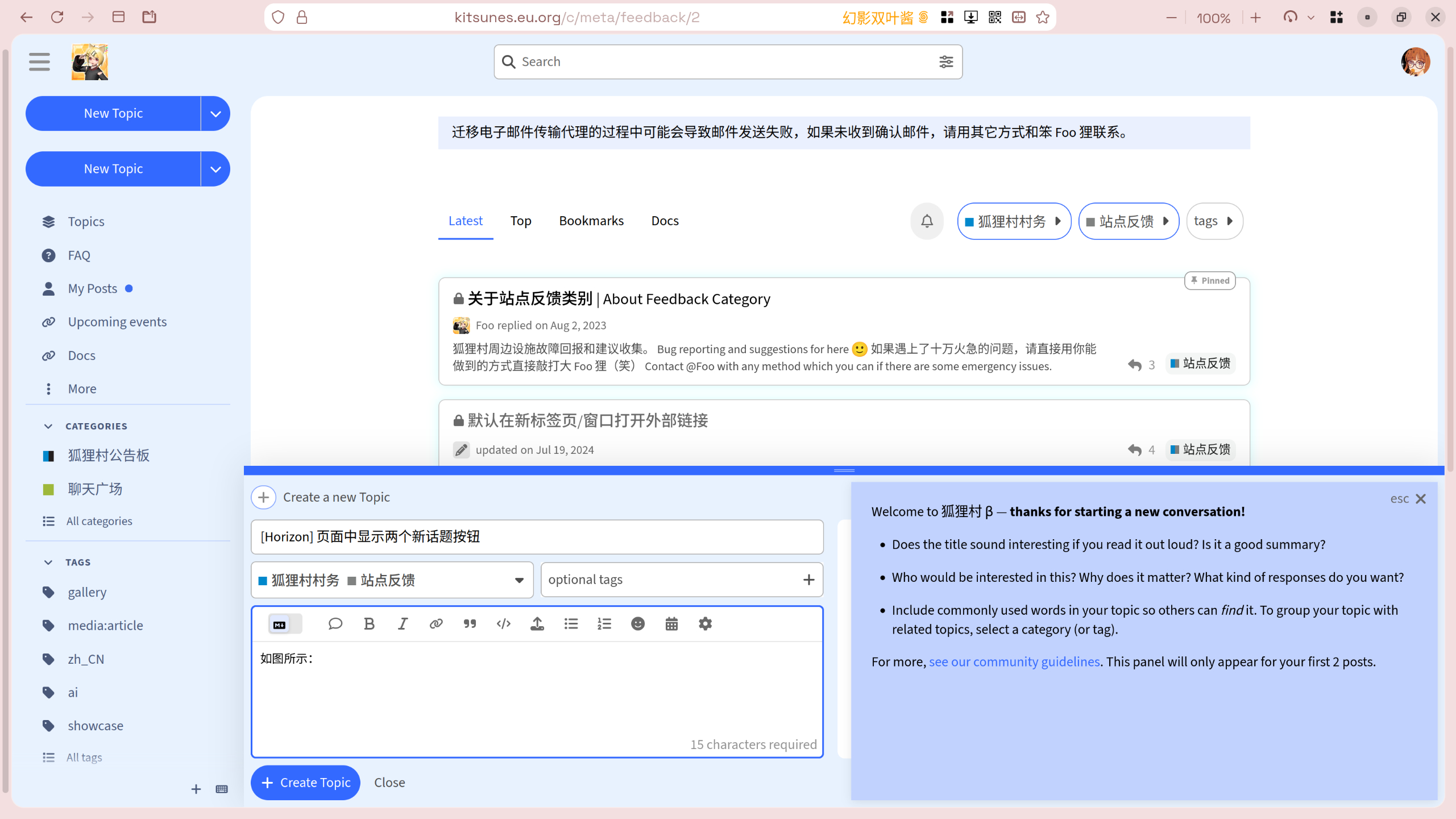1456x819 pixels.
Task: Insert a blockquote using quote icon
Action: [470, 624]
